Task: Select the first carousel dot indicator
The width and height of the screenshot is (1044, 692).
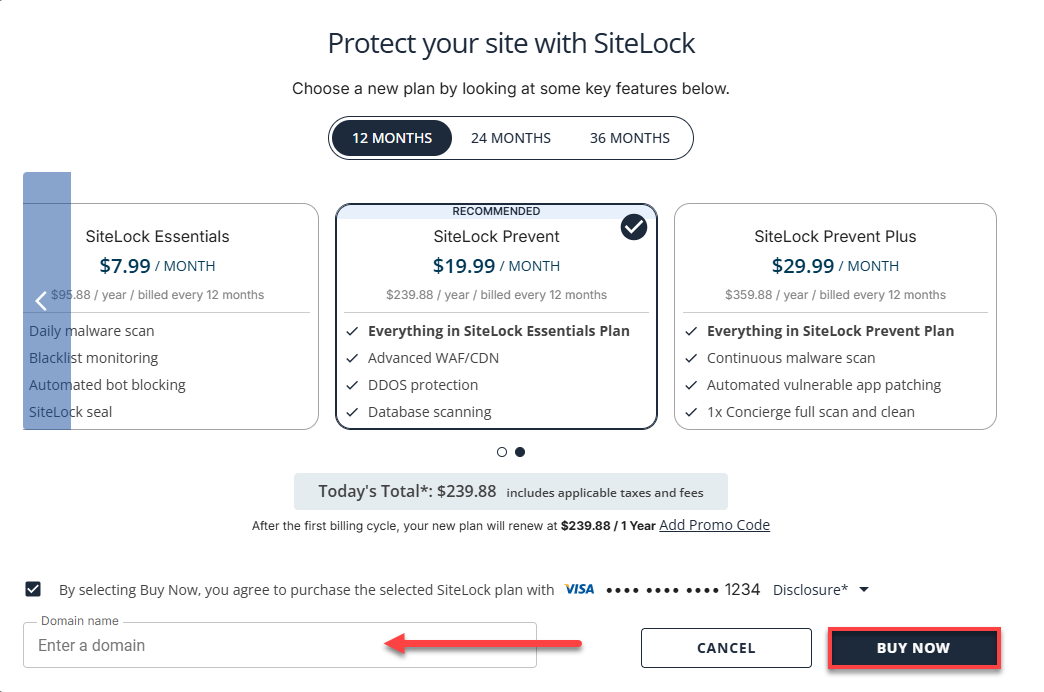Action: pos(502,452)
